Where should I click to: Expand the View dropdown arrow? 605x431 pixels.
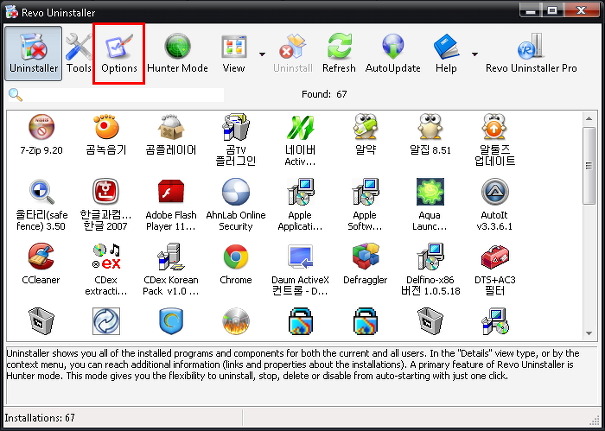pyautogui.click(x=262, y=54)
